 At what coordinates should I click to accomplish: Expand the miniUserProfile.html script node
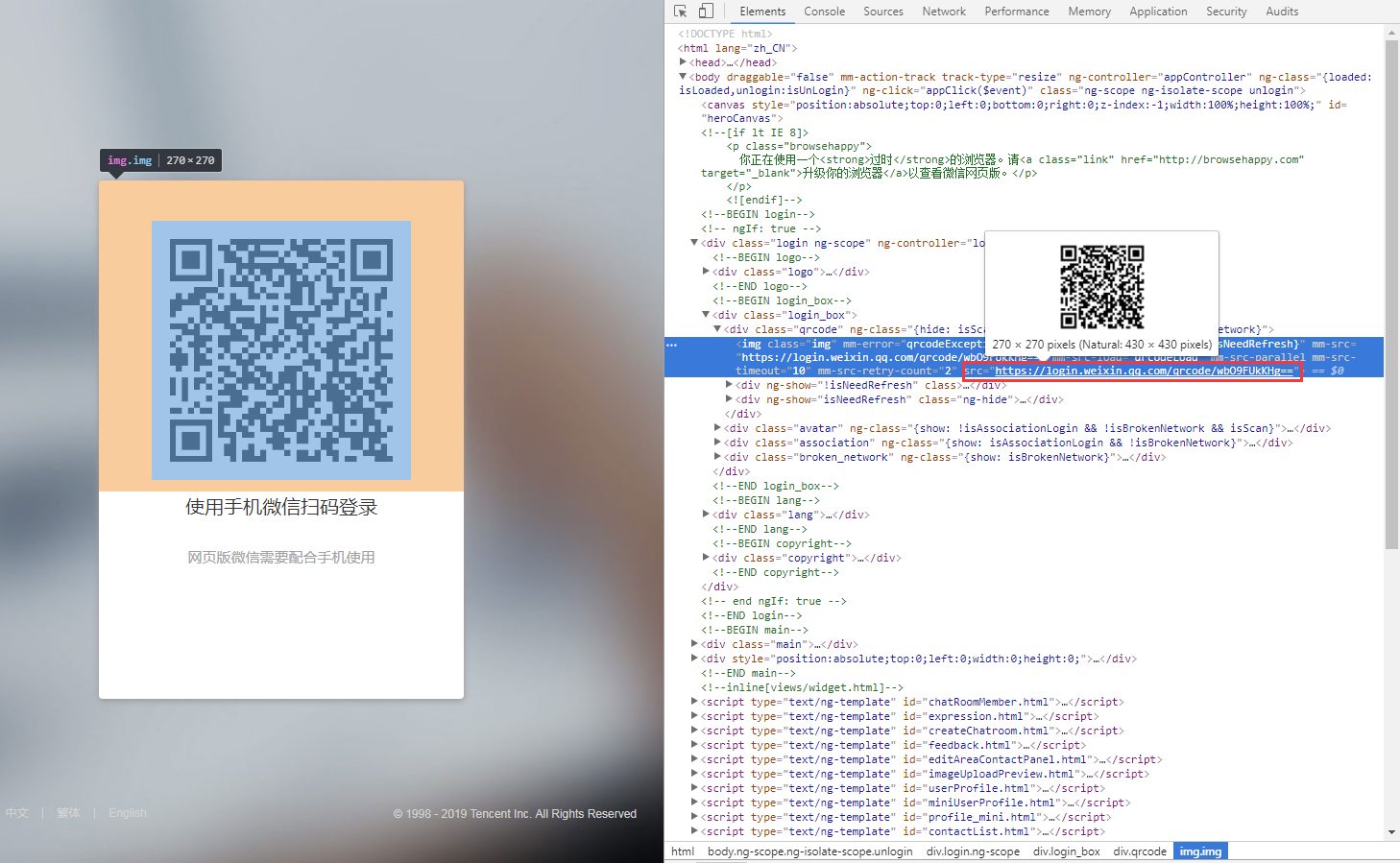pyautogui.click(x=694, y=803)
